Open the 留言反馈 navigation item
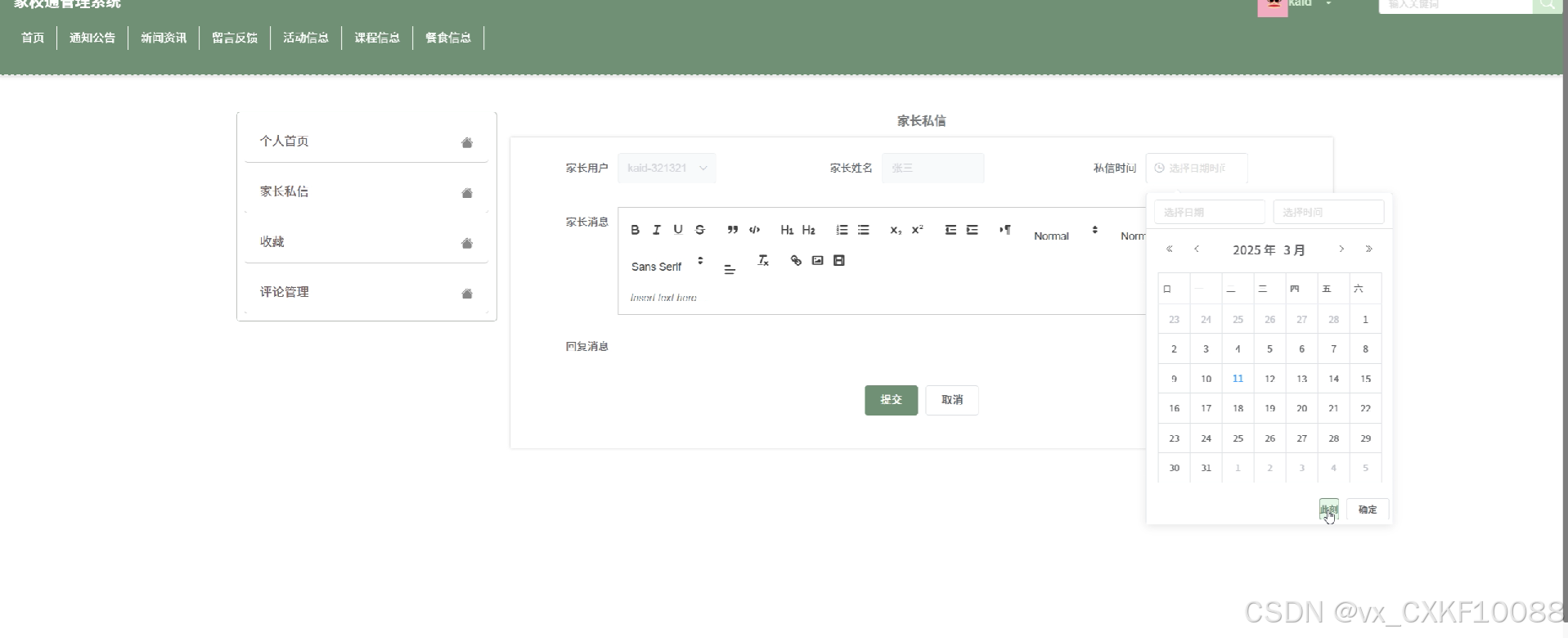This screenshot has width=1568, height=638. (235, 38)
